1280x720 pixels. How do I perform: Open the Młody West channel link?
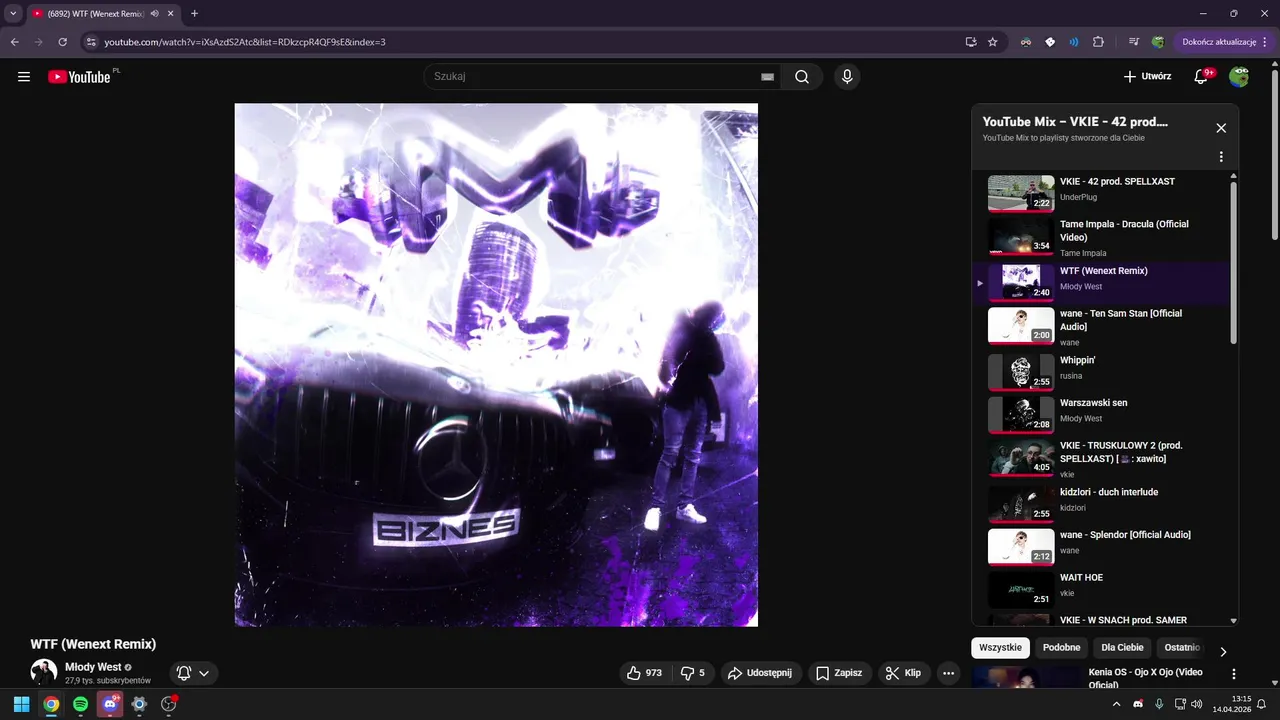(93, 667)
